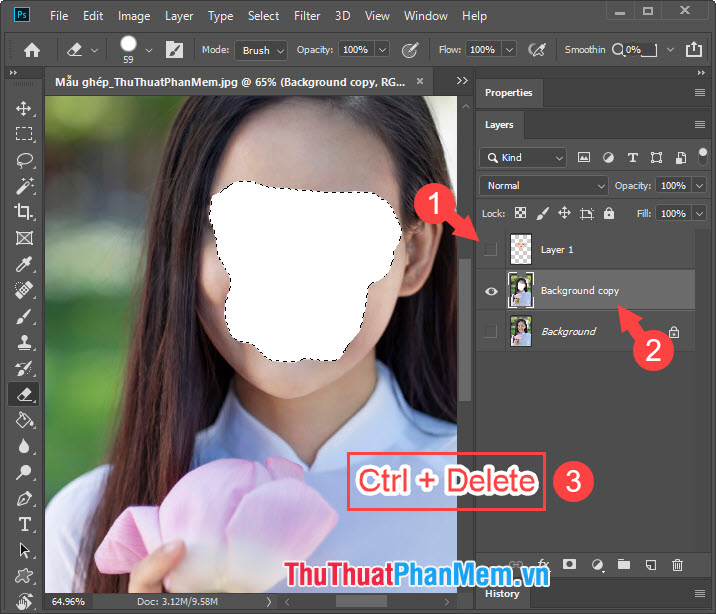Select the History Brush tool
Screen dimensions: 716x614
tap(24, 368)
